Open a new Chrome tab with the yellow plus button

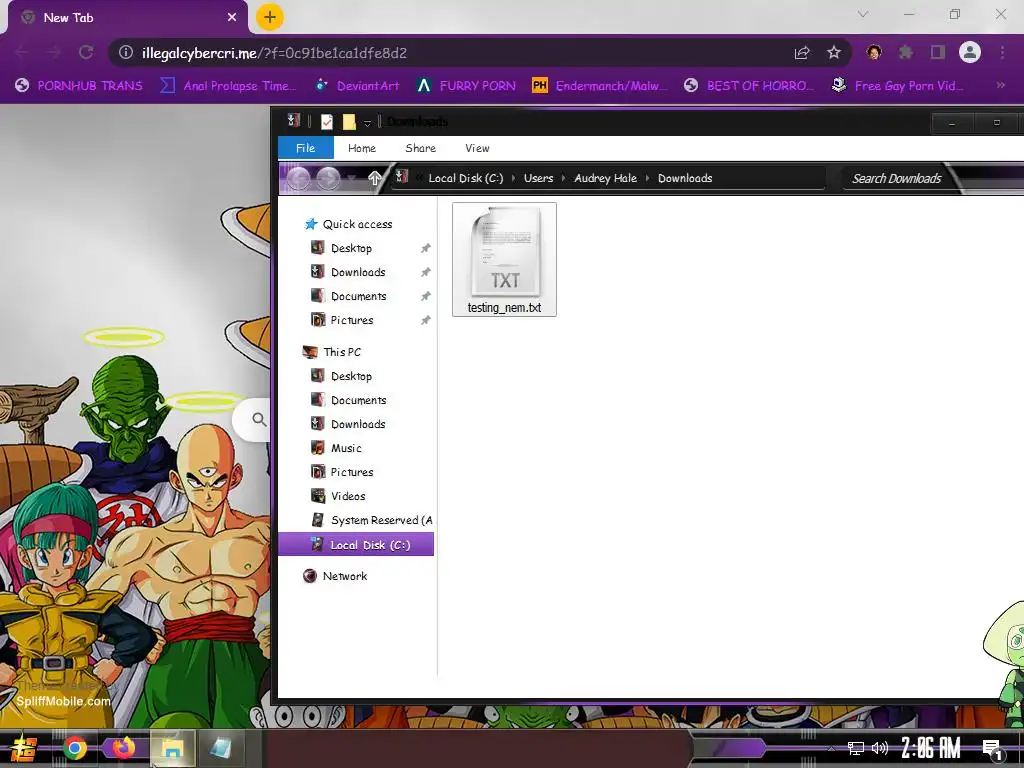(x=270, y=17)
